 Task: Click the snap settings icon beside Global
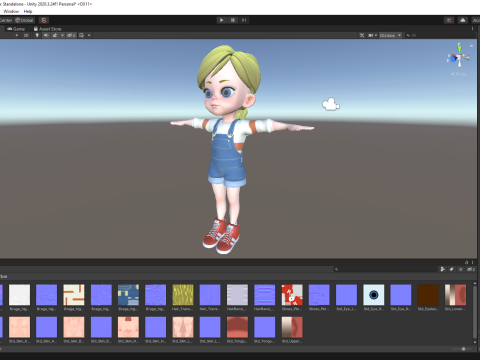(x=44, y=20)
